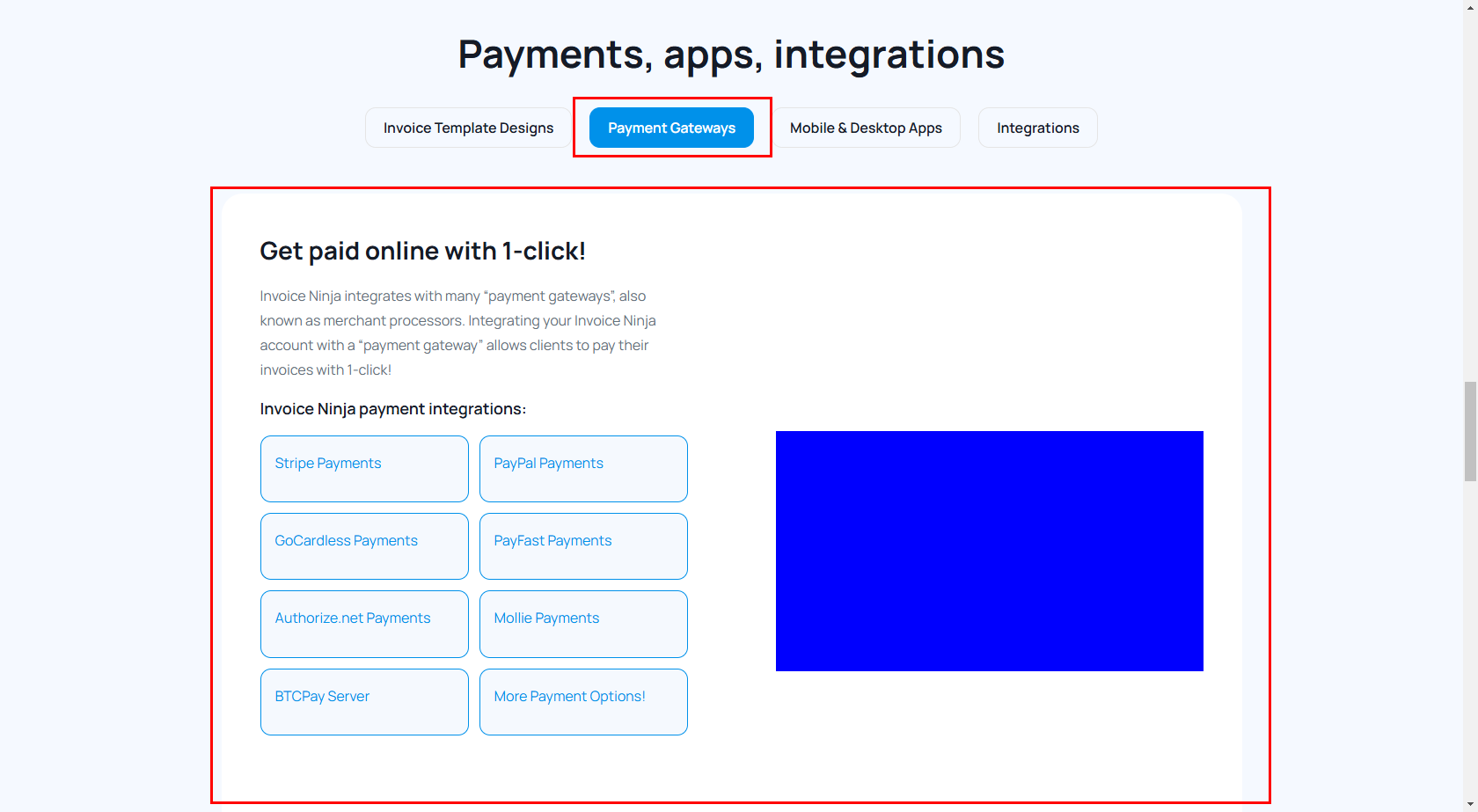
Task: Click the blue media placeholder image
Action: [x=989, y=551]
